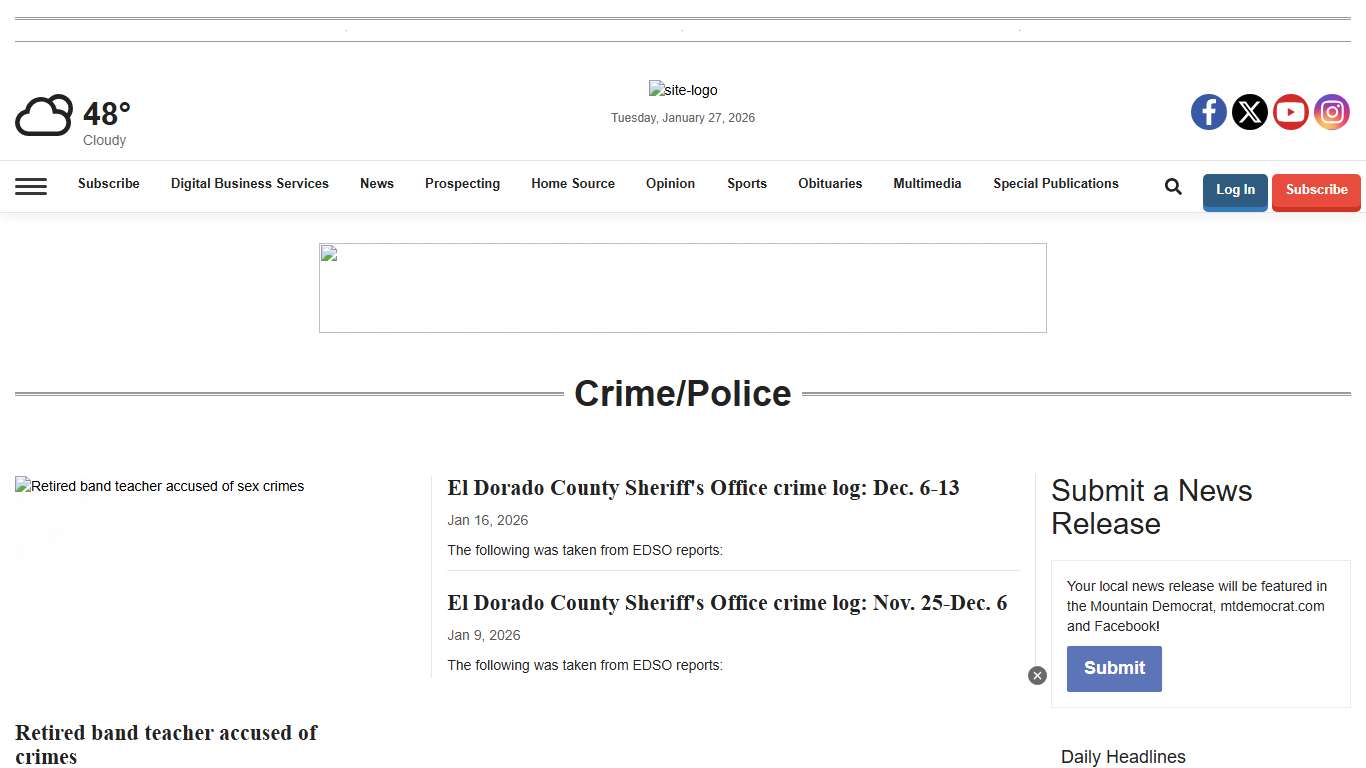Open the Special Publications menu
The image size is (1366, 768).
click(1056, 184)
